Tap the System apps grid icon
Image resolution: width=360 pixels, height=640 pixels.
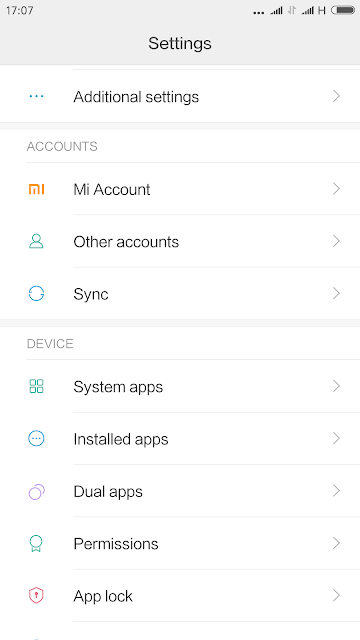[36, 386]
